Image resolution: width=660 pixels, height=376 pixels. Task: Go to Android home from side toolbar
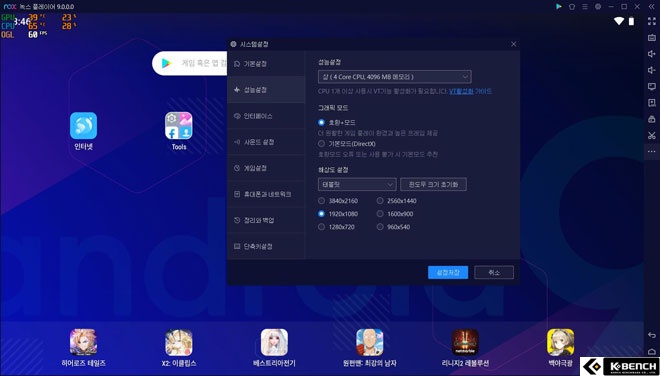coord(652,352)
